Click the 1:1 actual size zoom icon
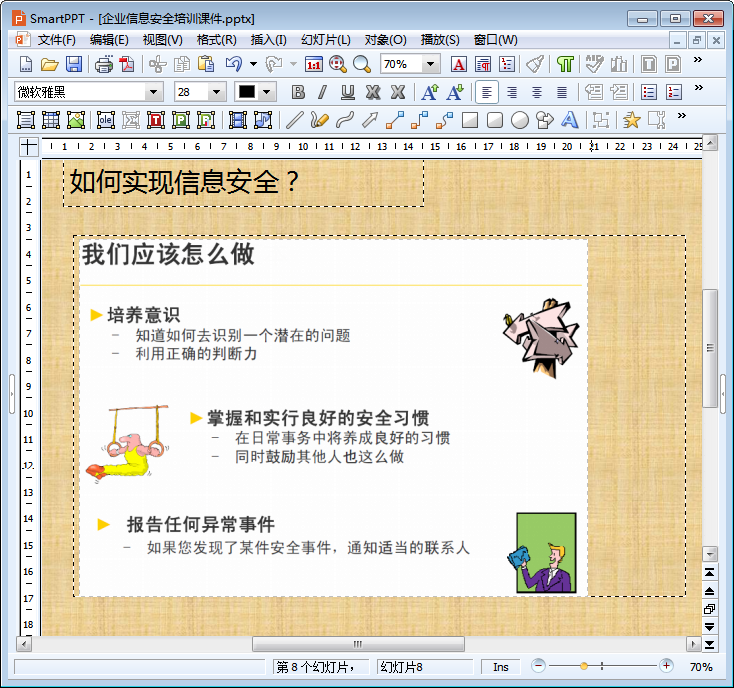This screenshot has width=734, height=688. (x=314, y=64)
